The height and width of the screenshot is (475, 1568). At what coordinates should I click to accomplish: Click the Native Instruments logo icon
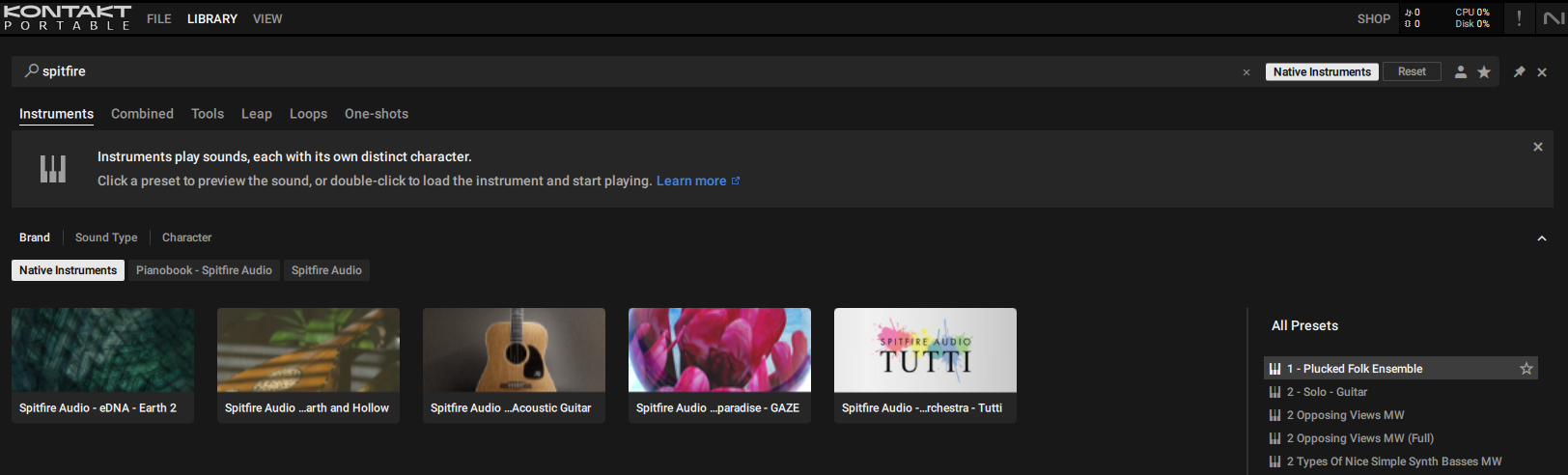coord(1554,18)
